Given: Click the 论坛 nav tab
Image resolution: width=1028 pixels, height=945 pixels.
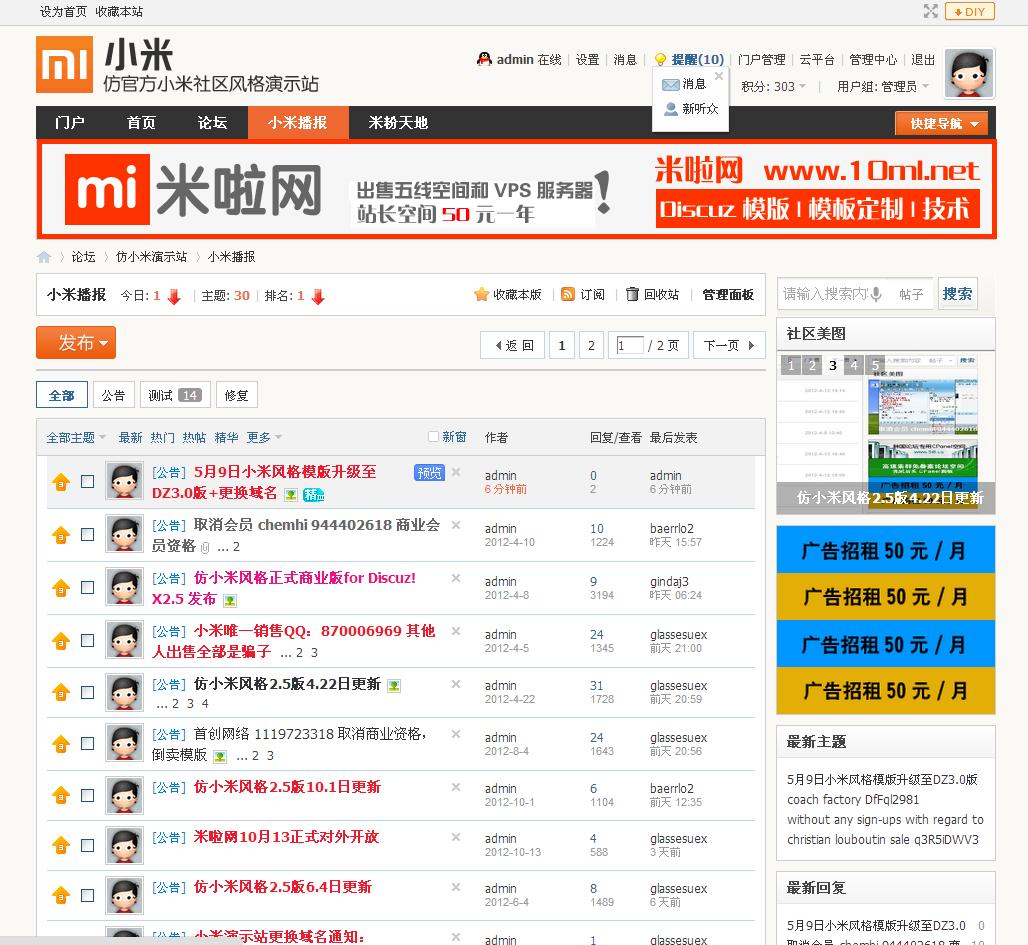Looking at the screenshot, I should [x=212, y=123].
